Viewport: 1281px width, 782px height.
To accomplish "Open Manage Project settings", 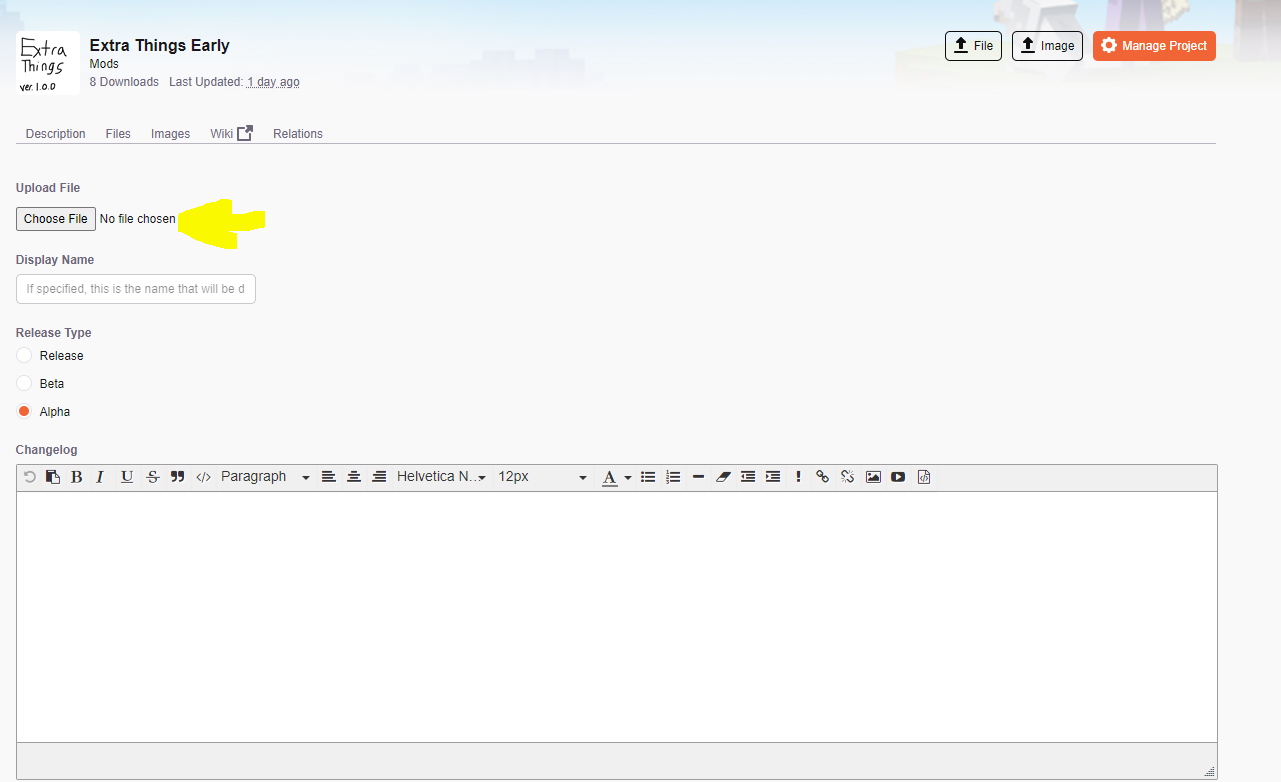I will click(1154, 46).
